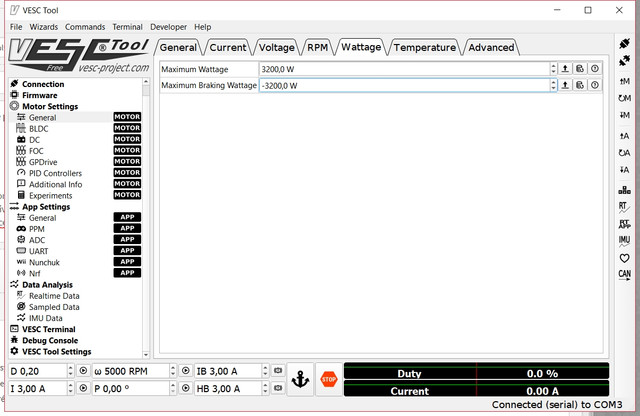The height and width of the screenshot is (416, 640).
Task: Adjust RPM spinner arrows
Action: coord(173,371)
